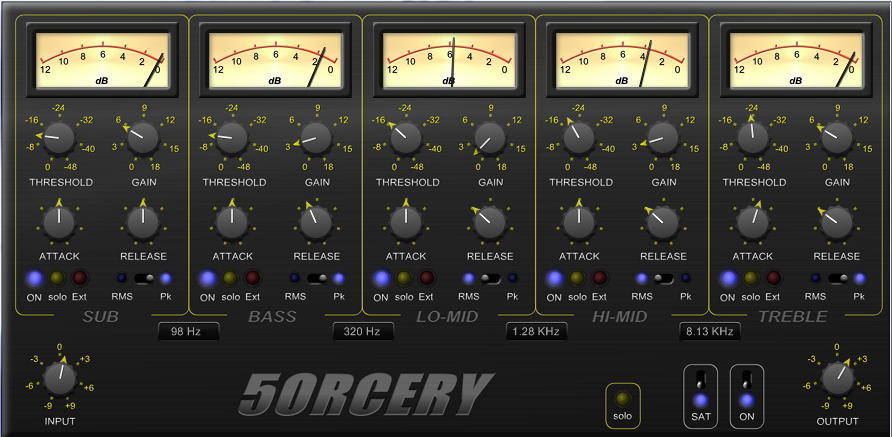892x437 pixels.
Task: Click the INPUT level knob
Action: pos(60,378)
